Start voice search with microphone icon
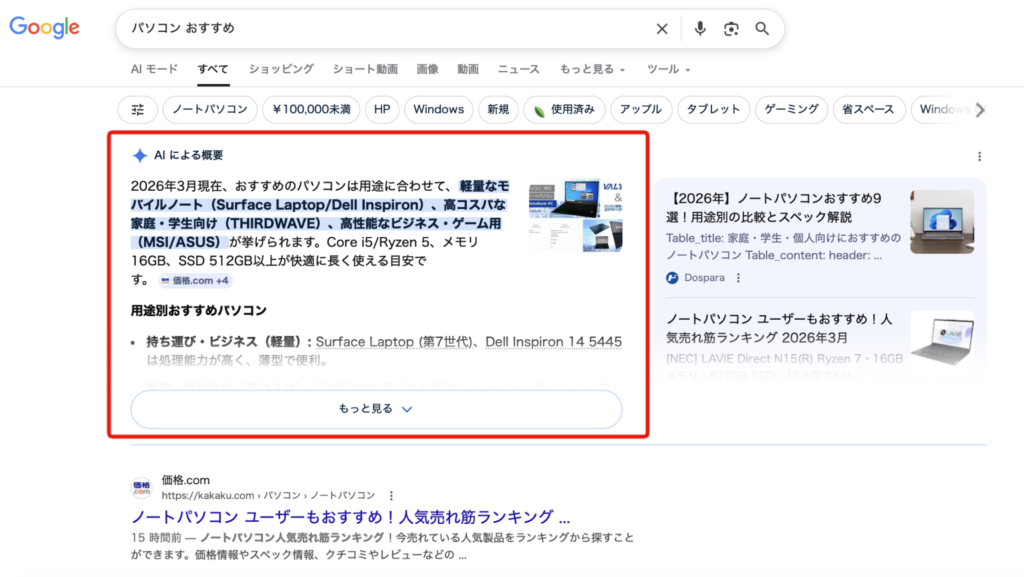Screen dimensions: 1024x577 click(x=700, y=29)
